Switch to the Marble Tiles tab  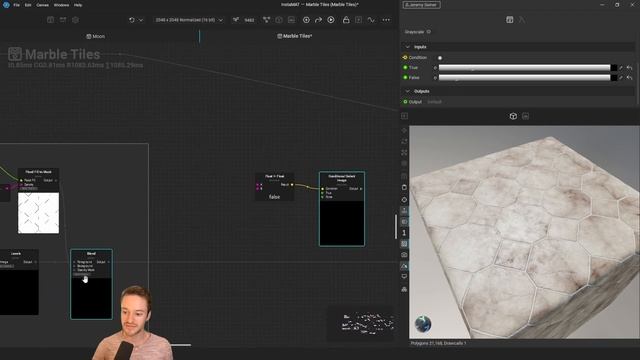point(295,36)
